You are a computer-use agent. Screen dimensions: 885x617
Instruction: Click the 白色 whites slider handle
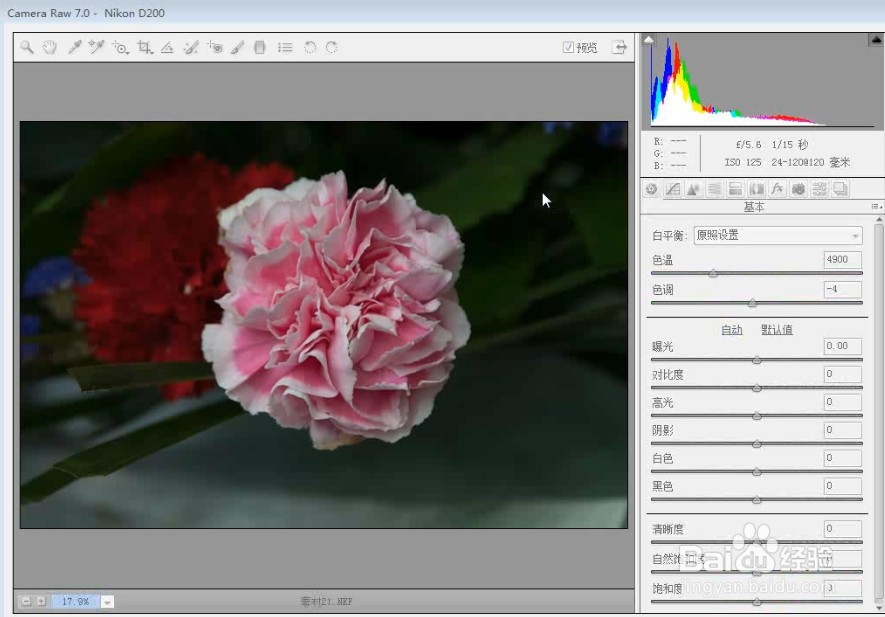[x=757, y=472]
